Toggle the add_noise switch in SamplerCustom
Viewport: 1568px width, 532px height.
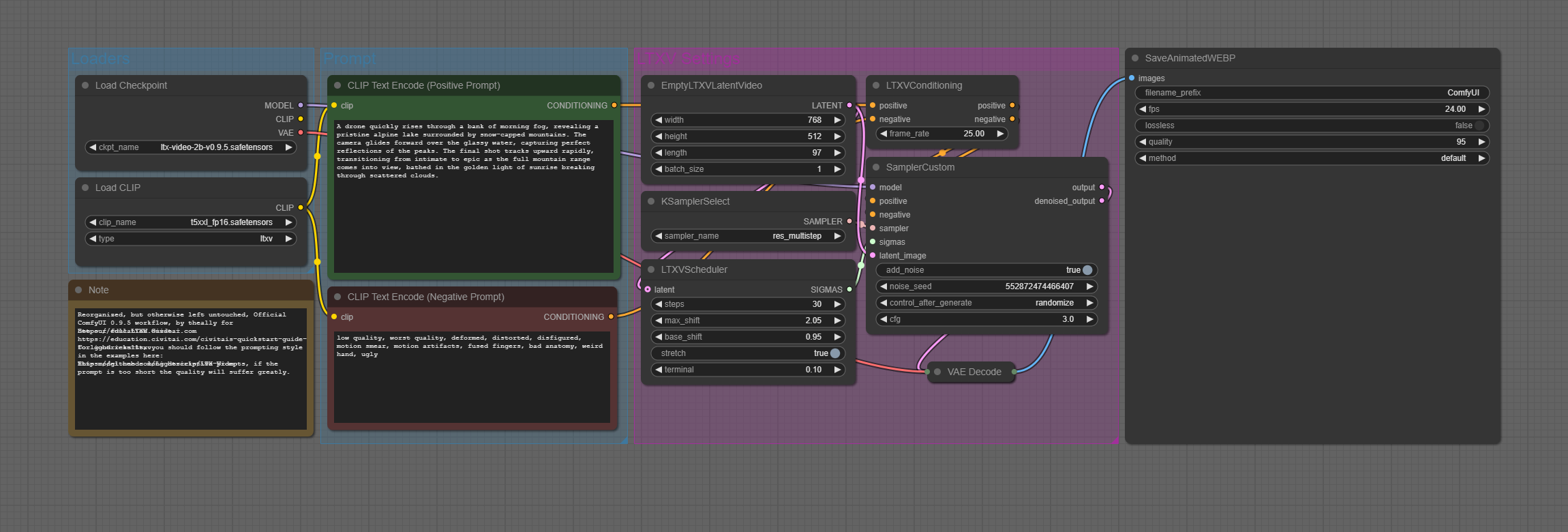click(x=1087, y=270)
